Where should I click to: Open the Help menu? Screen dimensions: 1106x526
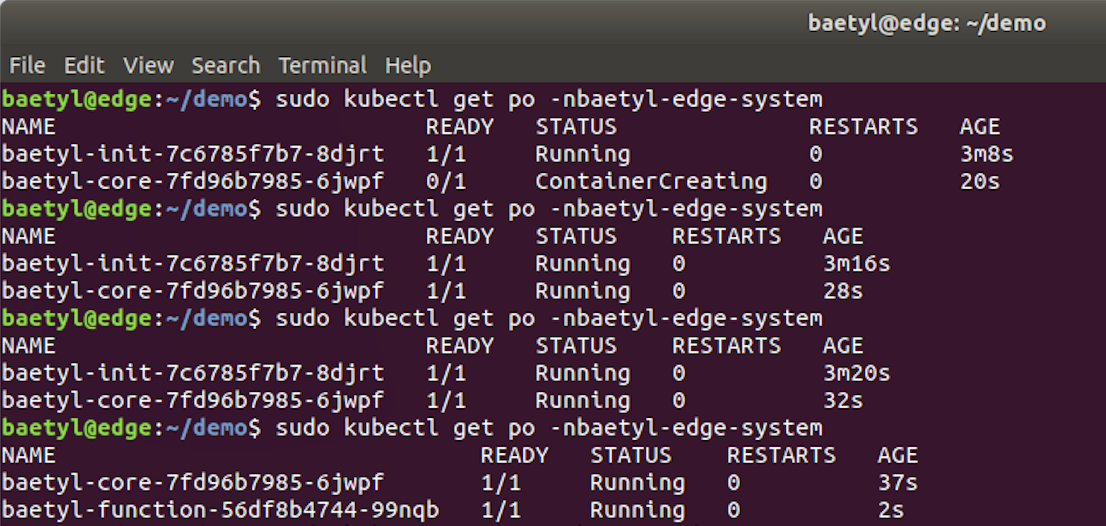408,66
